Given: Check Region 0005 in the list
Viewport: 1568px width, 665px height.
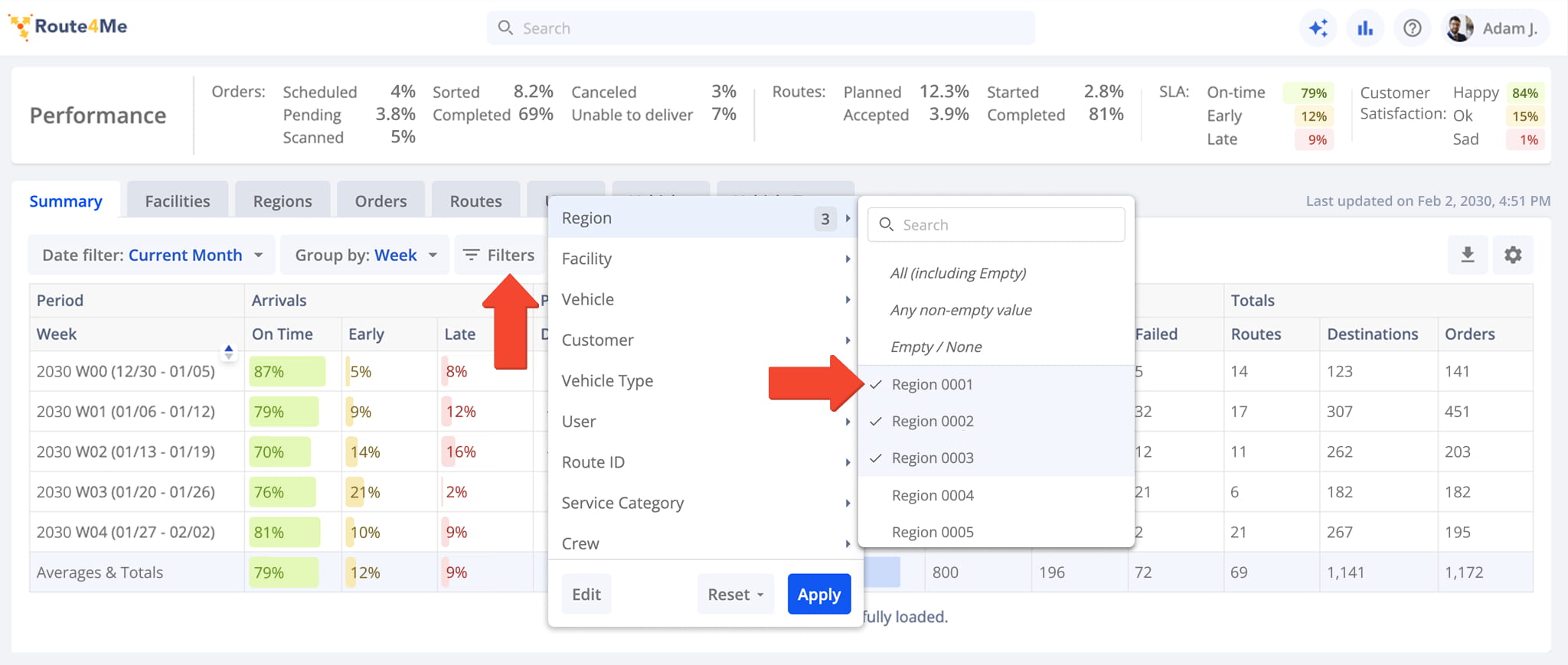Looking at the screenshot, I should (x=996, y=532).
